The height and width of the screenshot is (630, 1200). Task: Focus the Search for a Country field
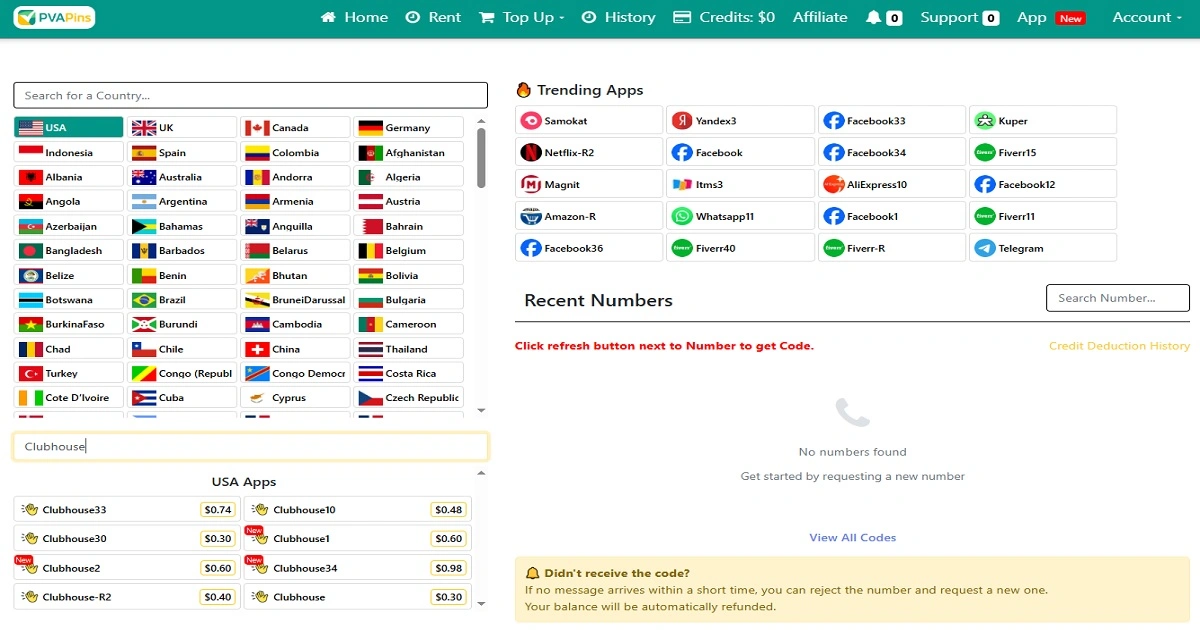250,95
